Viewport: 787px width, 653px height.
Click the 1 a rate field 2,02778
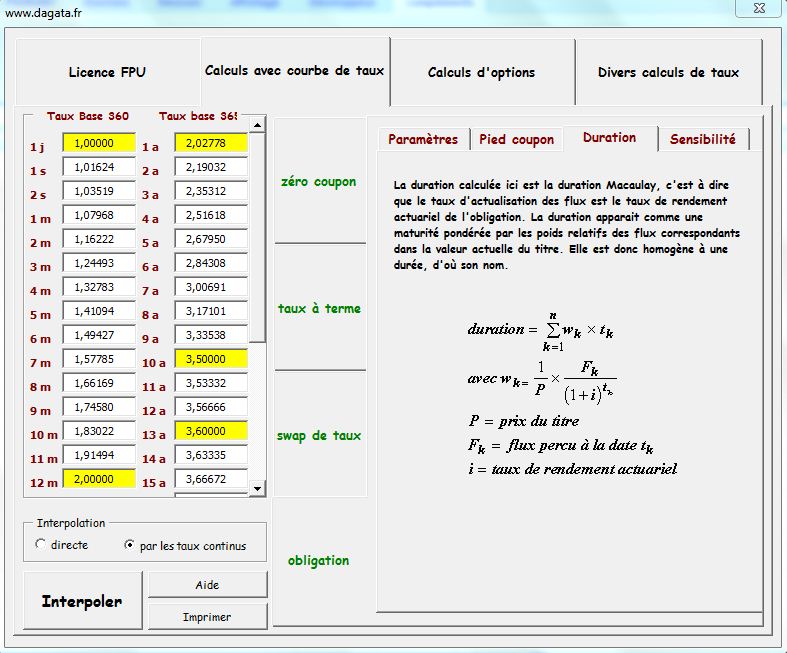[x=211, y=143]
